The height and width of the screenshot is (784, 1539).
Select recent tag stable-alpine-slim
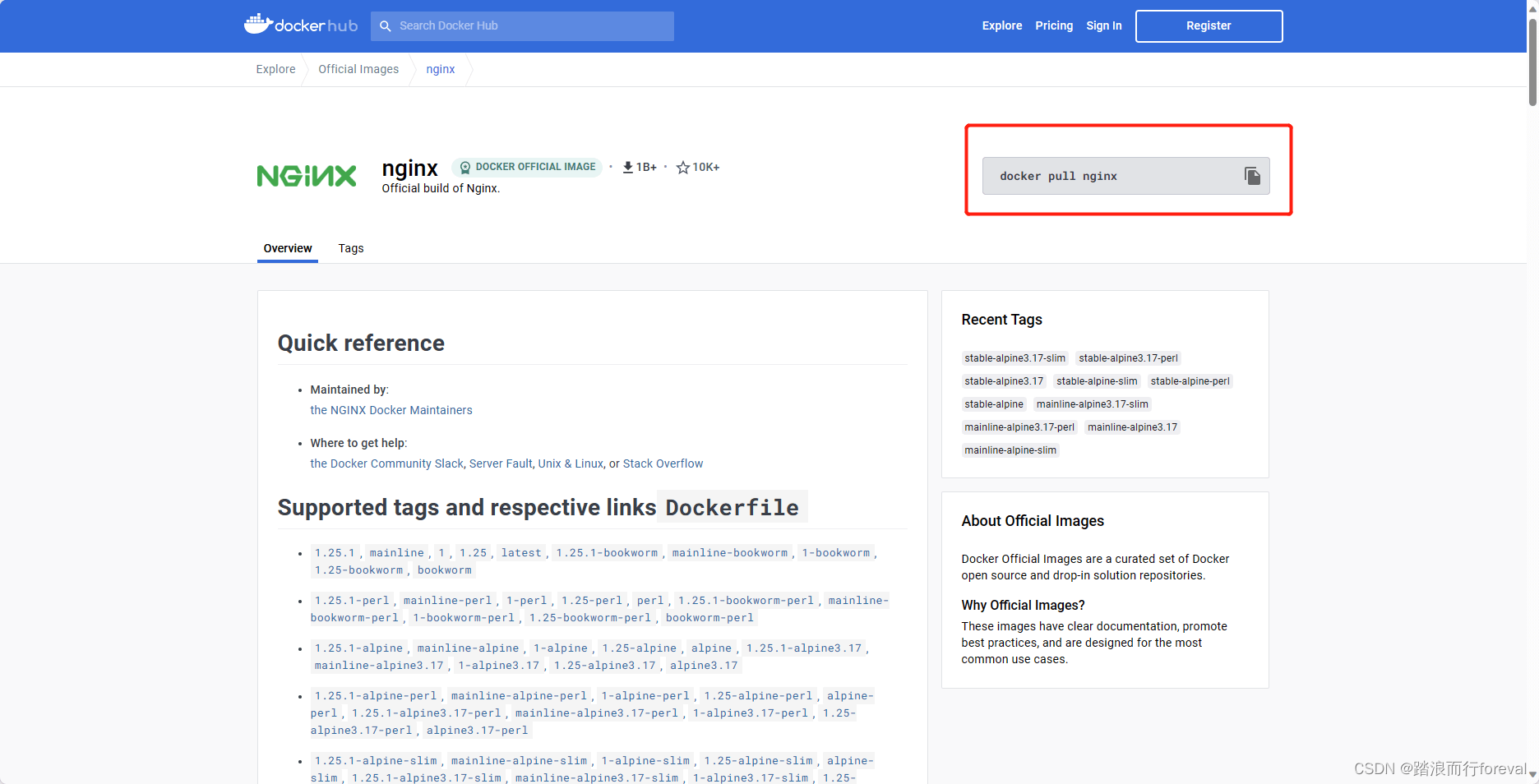click(x=1097, y=381)
